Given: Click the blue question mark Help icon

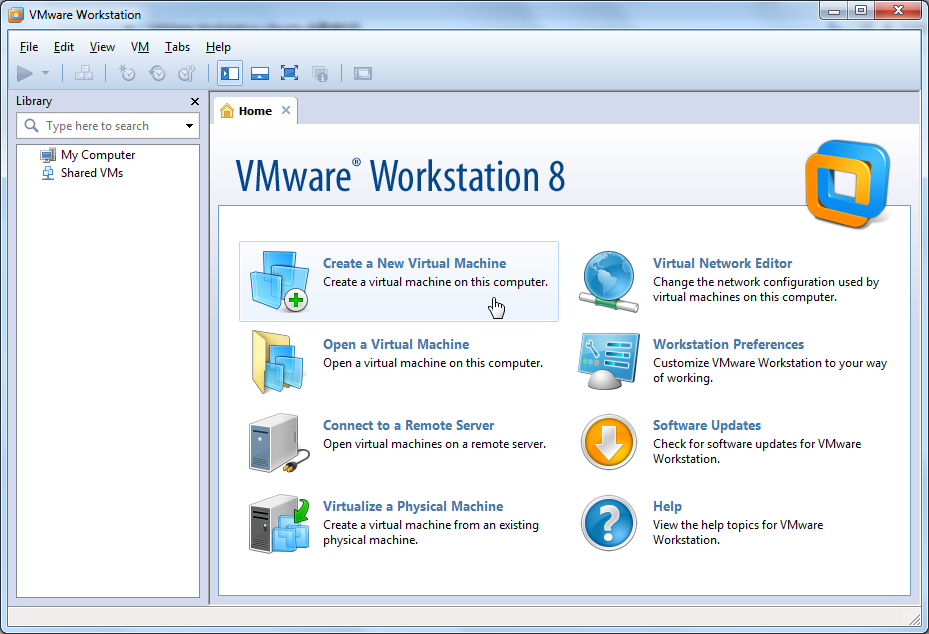Looking at the screenshot, I should (608, 523).
